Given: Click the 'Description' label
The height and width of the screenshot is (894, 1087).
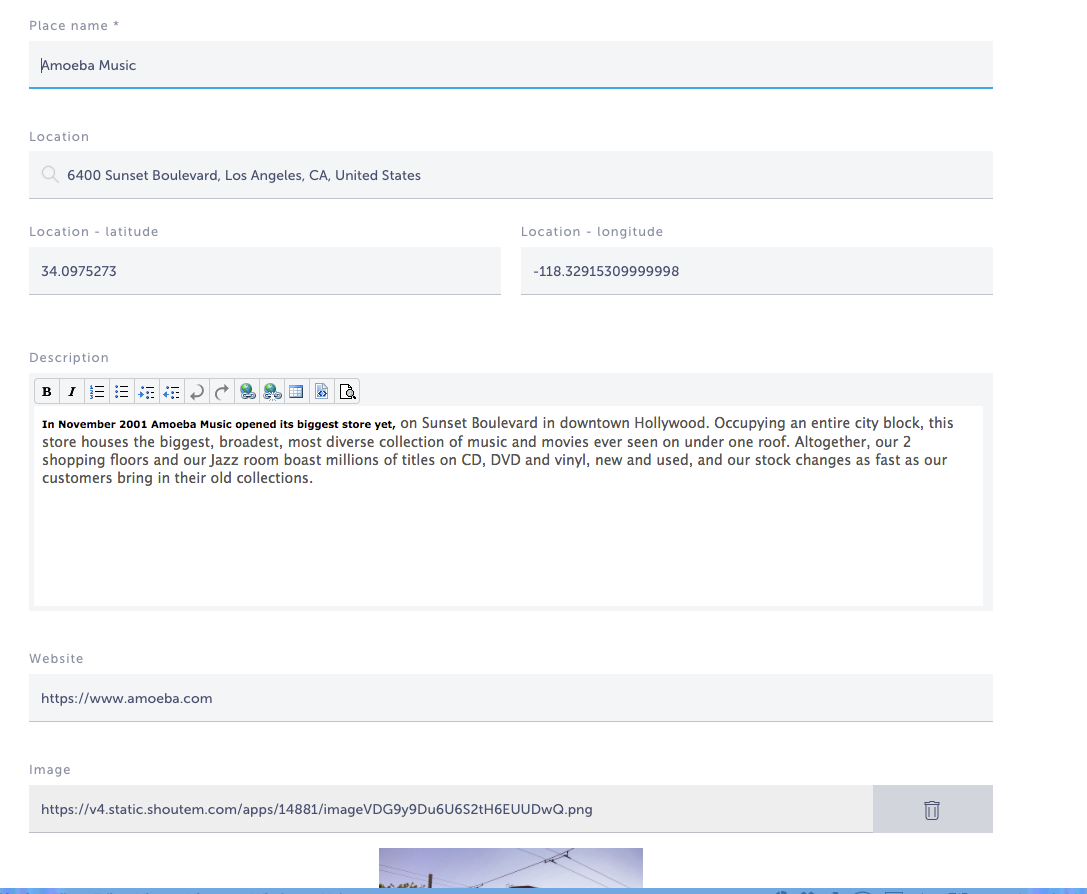Looking at the screenshot, I should (69, 358).
